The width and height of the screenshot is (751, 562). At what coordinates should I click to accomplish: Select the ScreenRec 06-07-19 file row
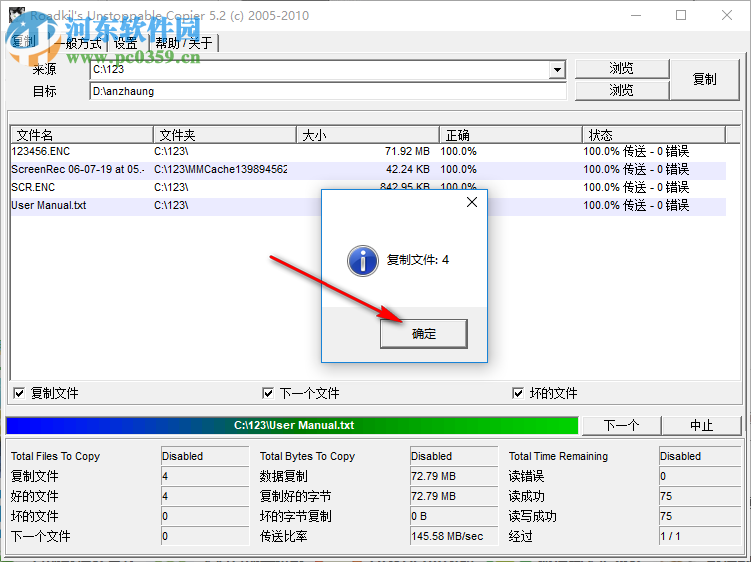click(x=368, y=169)
